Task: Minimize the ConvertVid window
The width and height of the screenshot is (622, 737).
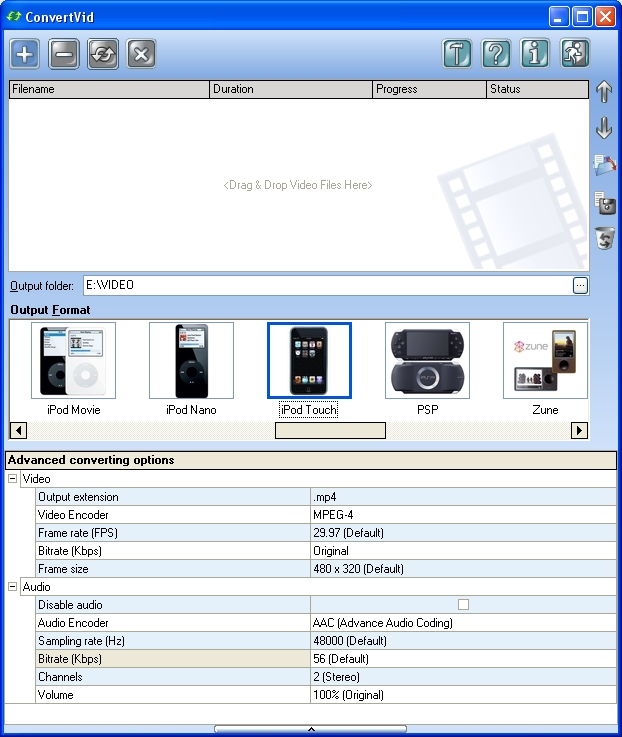Action: (x=559, y=17)
